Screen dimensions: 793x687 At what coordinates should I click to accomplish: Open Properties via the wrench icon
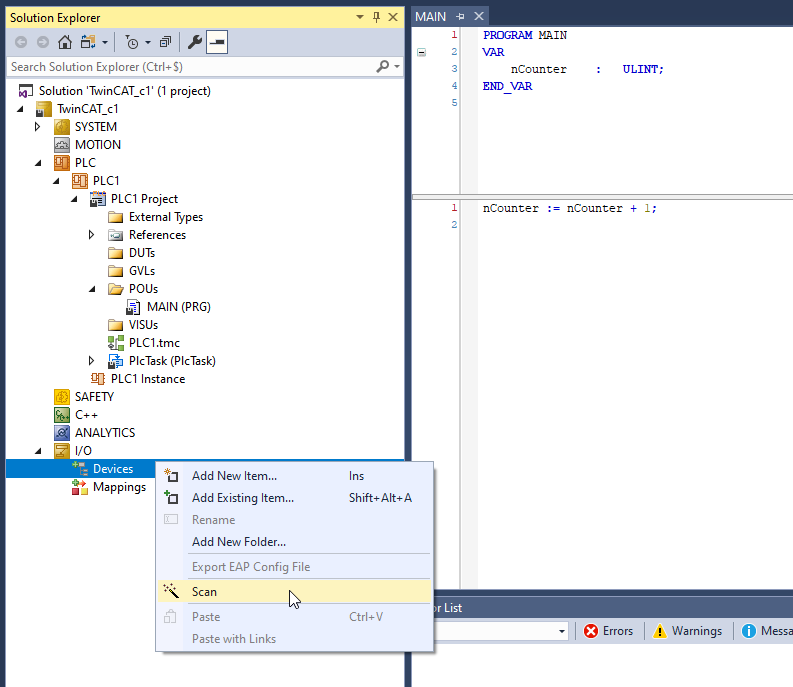(195, 42)
